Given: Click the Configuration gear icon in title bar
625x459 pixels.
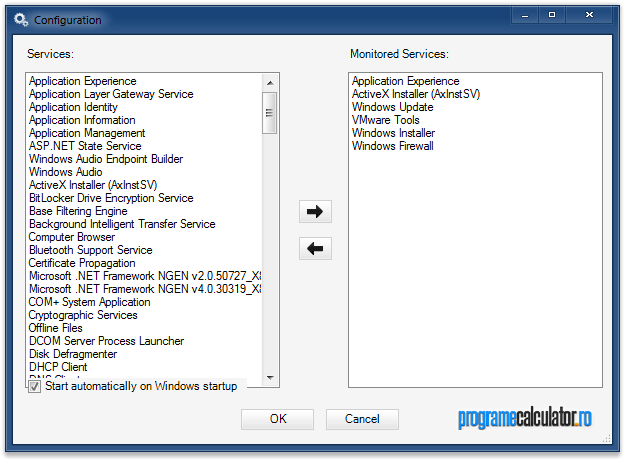Looking at the screenshot, I should 21,20.
